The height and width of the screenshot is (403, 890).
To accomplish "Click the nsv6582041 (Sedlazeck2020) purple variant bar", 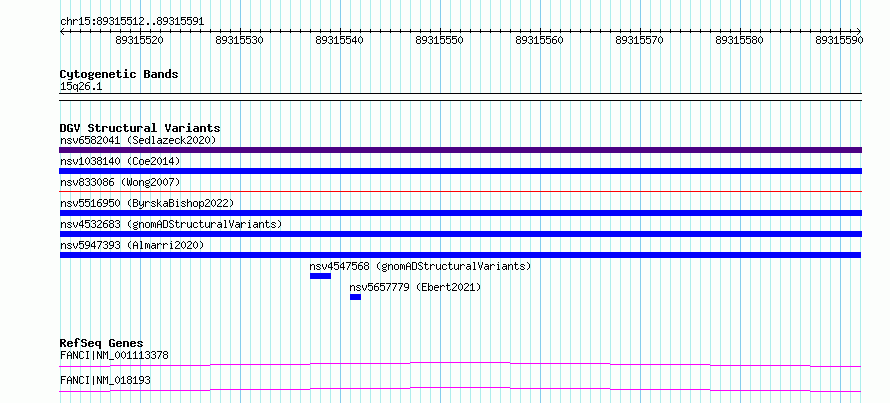I will [x=460, y=150].
